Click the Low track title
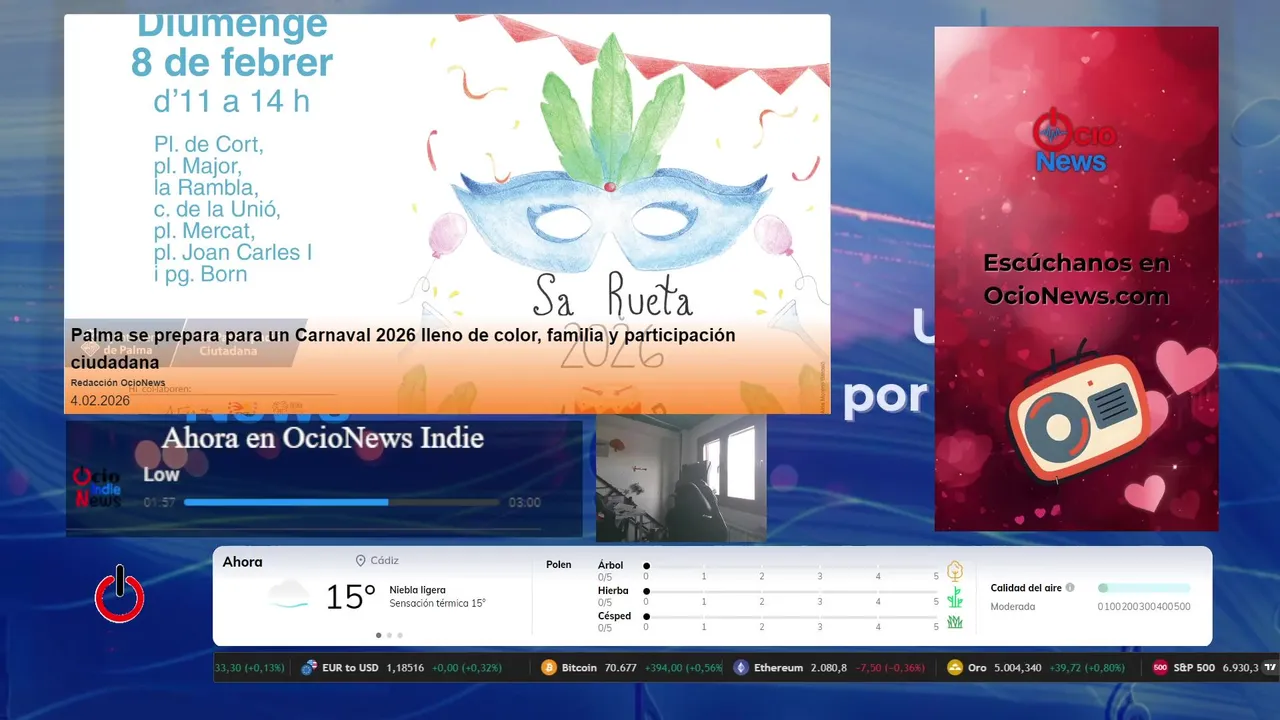Image resolution: width=1280 pixels, height=720 pixels. 161,475
